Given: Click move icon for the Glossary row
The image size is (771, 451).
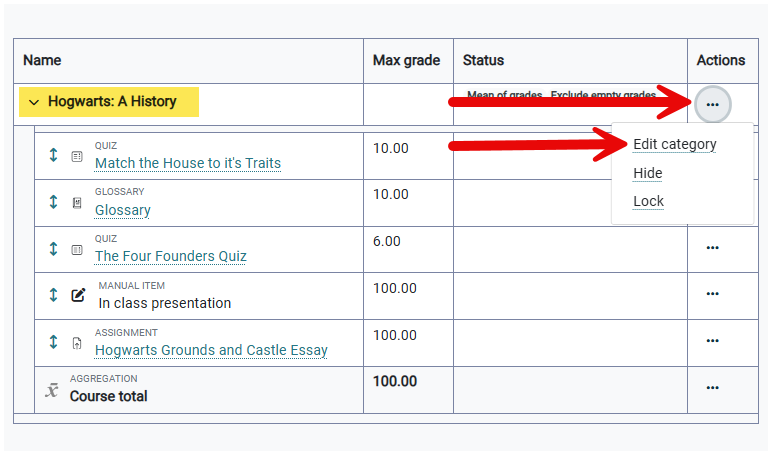Looking at the screenshot, I should 54,202.
